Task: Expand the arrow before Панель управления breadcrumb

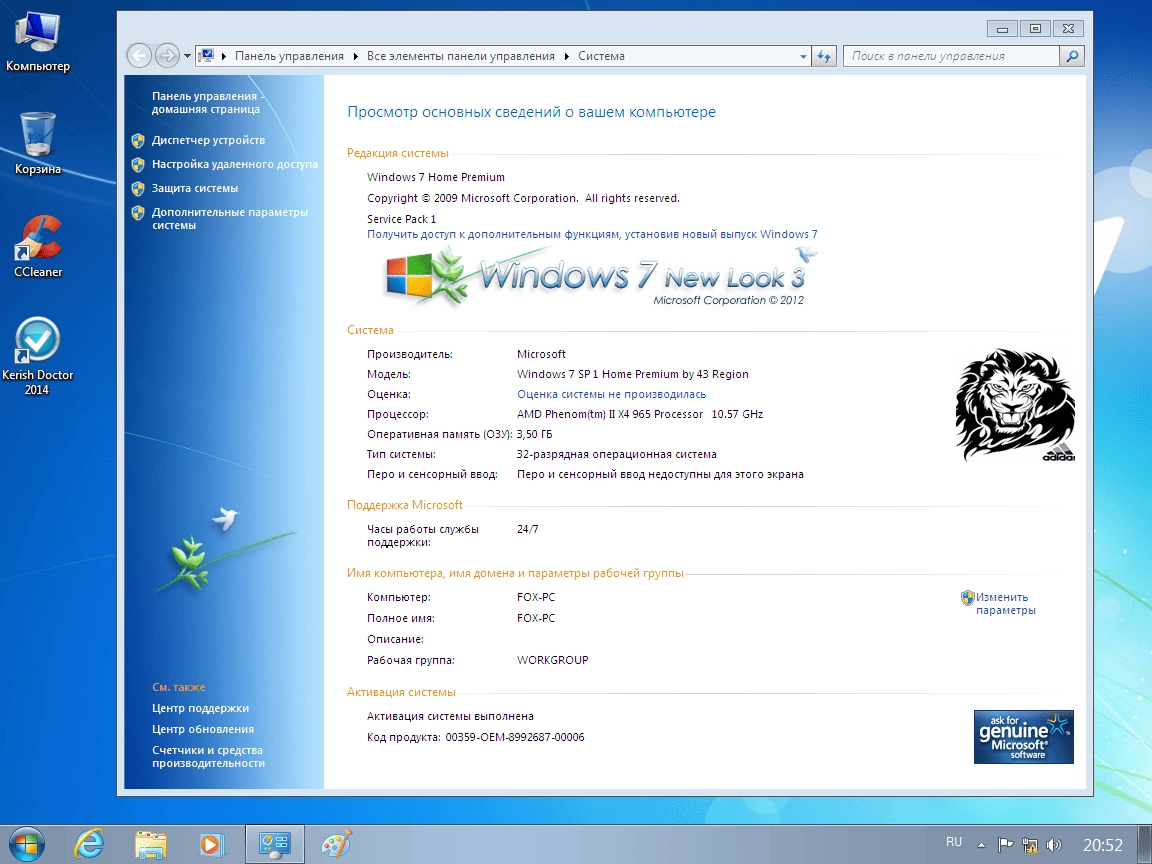Action: [x=223, y=56]
